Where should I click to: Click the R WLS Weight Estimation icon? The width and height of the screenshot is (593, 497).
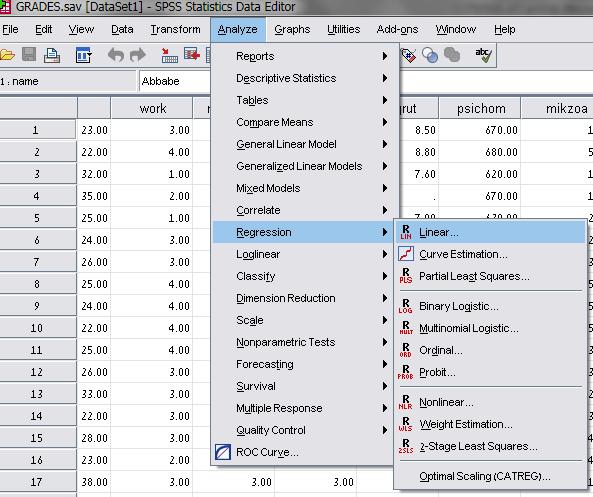pyautogui.click(x=405, y=424)
